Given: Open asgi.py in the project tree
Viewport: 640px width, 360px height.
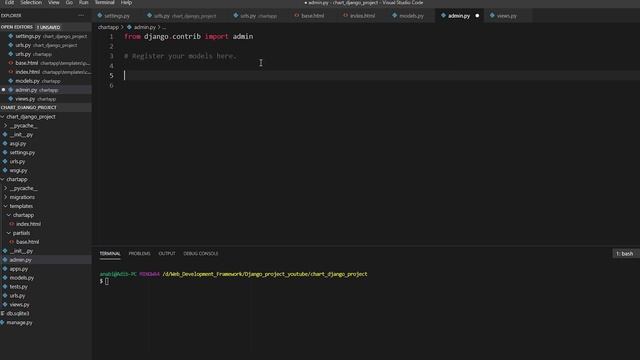Looking at the screenshot, I should point(18,144).
